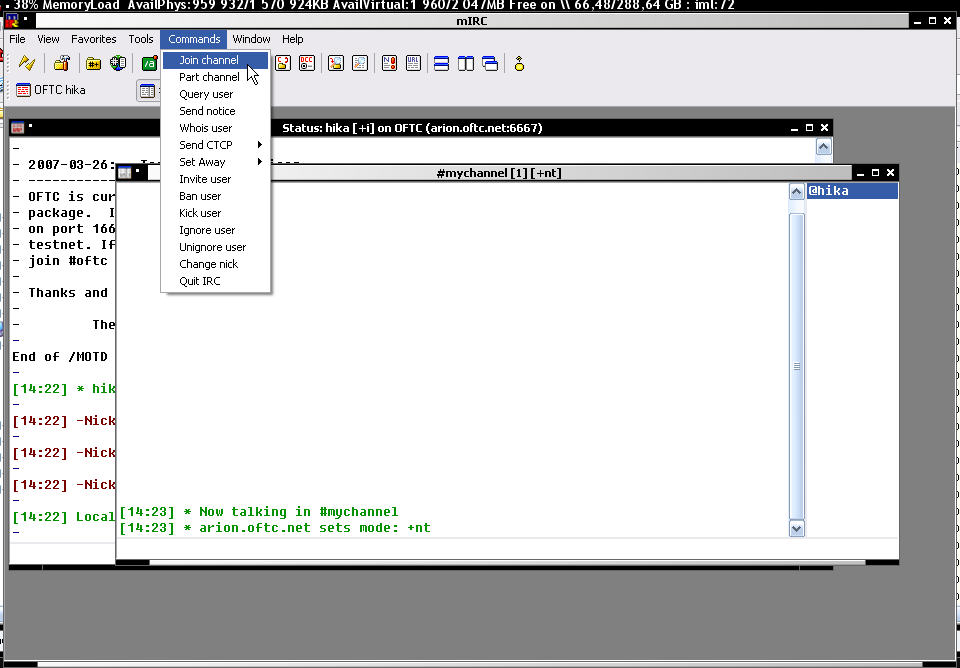
Task: Open the Tools menu
Action: tap(141, 39)
